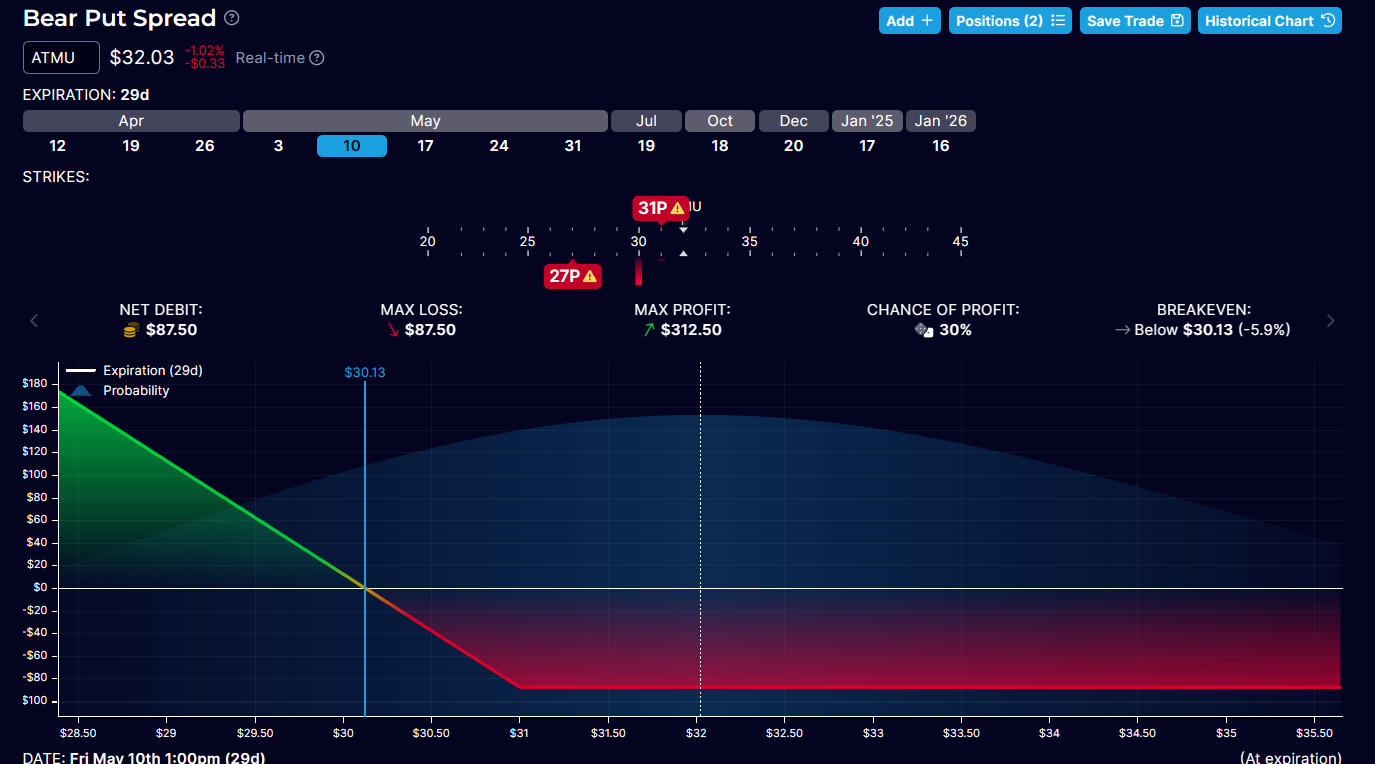
Task: Open the Positions (2) list
Action: pyautogui.click(x=1010, y=21)
